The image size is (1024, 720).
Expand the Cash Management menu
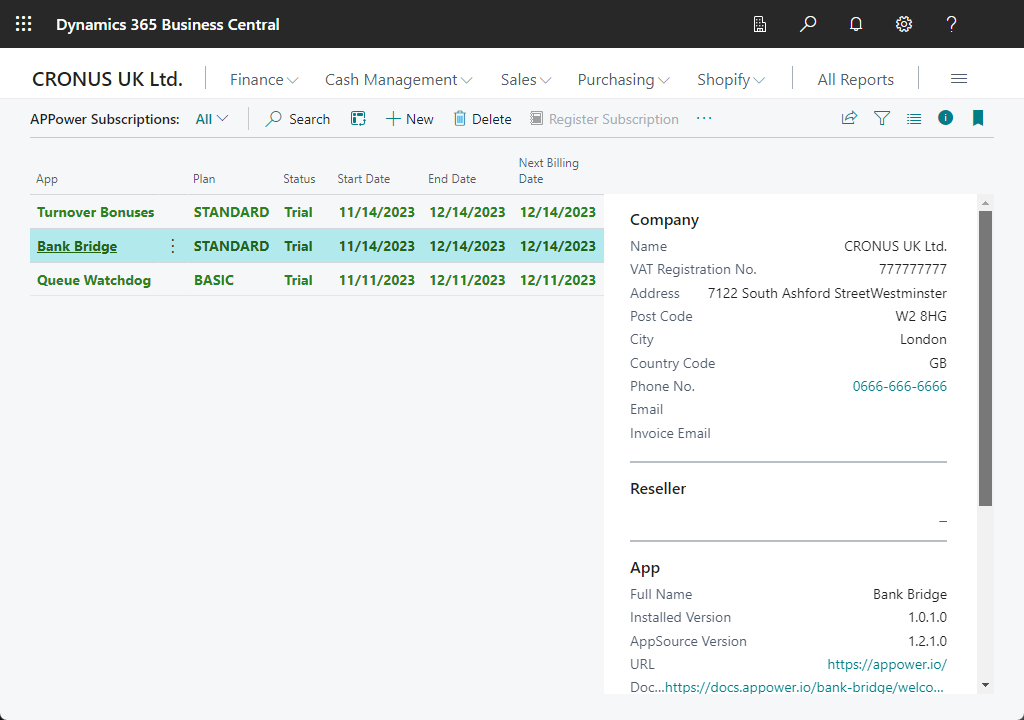tap(398, 80)
